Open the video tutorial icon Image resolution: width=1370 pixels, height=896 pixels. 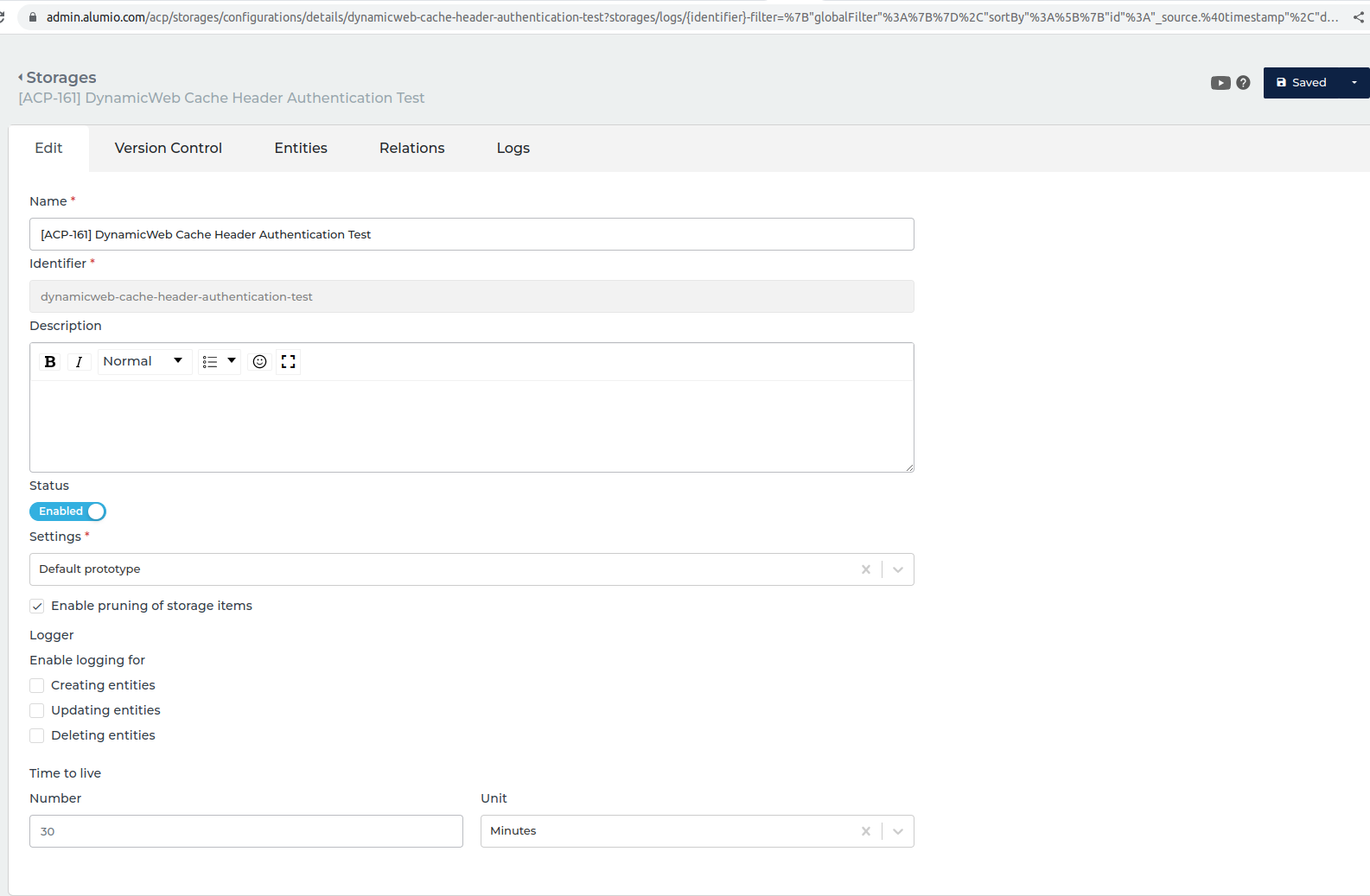tap(1220, 83)
